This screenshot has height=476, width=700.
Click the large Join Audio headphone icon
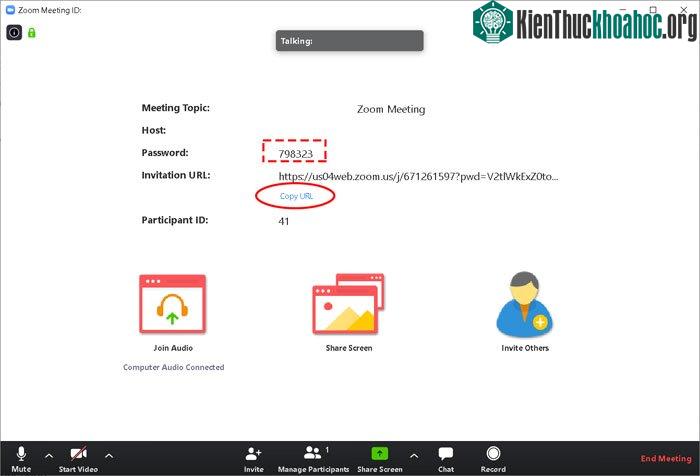click(x=173, y=304)
